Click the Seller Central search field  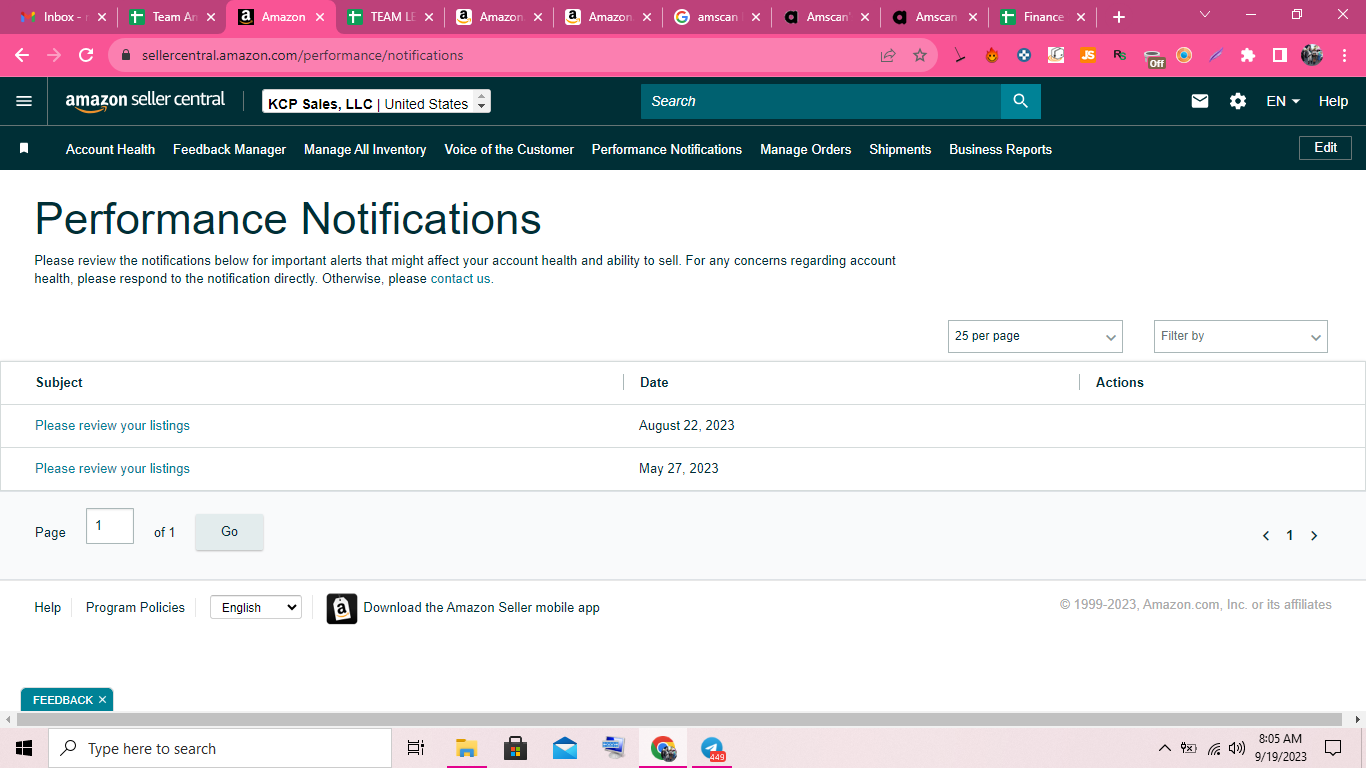coord(820,101)
